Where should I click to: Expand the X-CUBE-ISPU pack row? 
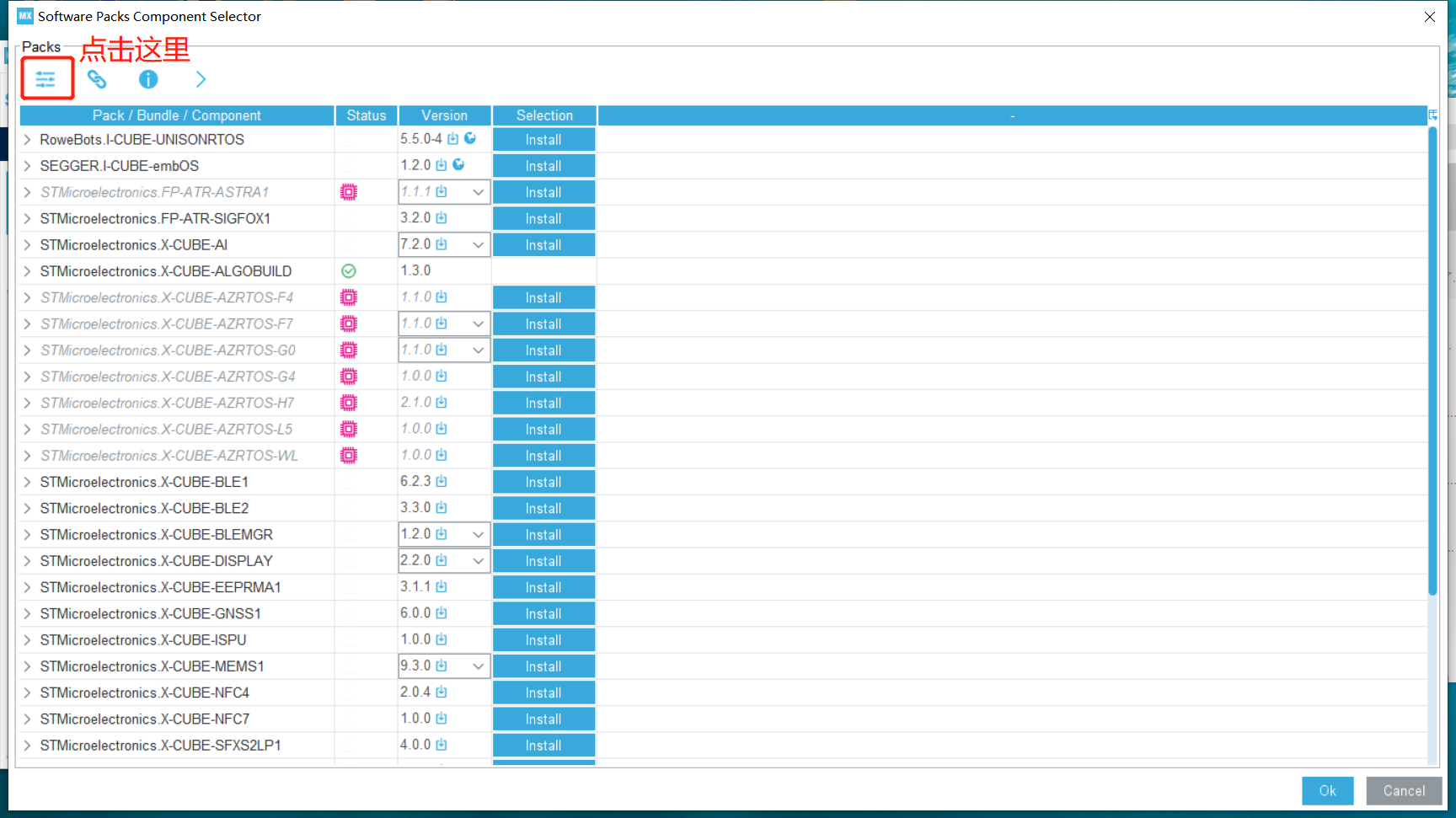[27, 639]
